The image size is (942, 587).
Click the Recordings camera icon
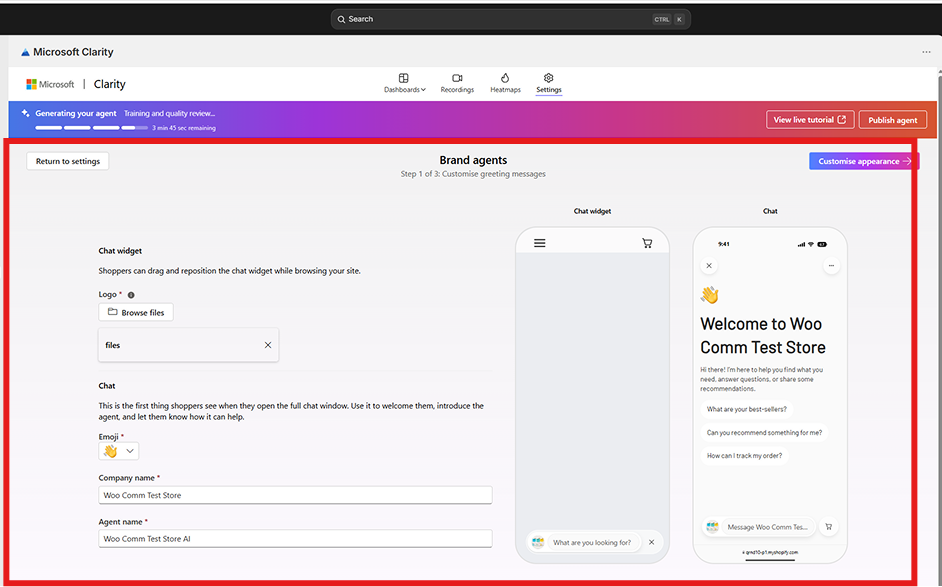[457, 78]
